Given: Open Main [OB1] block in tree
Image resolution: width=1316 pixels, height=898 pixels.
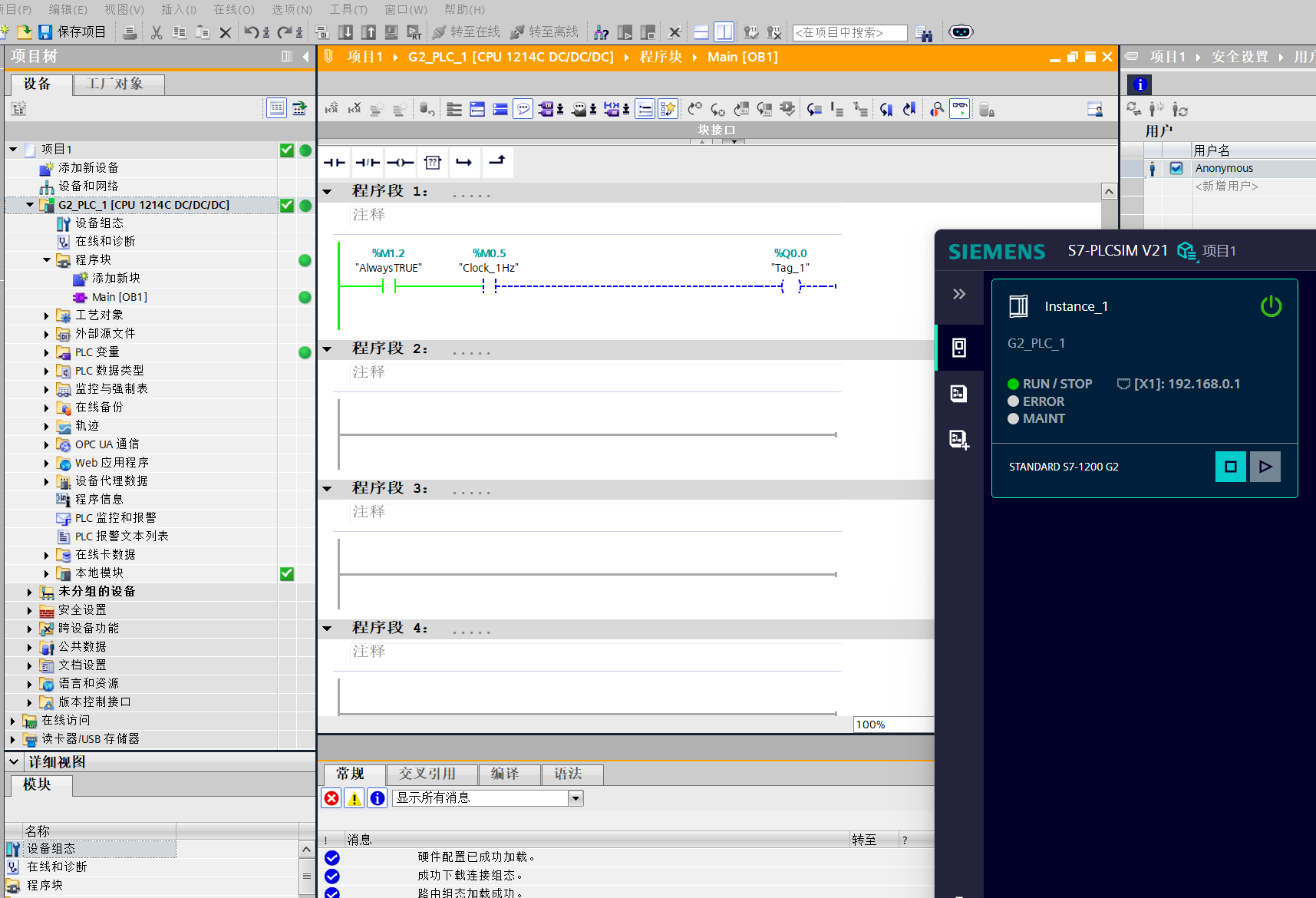Looking at the screenshot, I should pos(119,297).
